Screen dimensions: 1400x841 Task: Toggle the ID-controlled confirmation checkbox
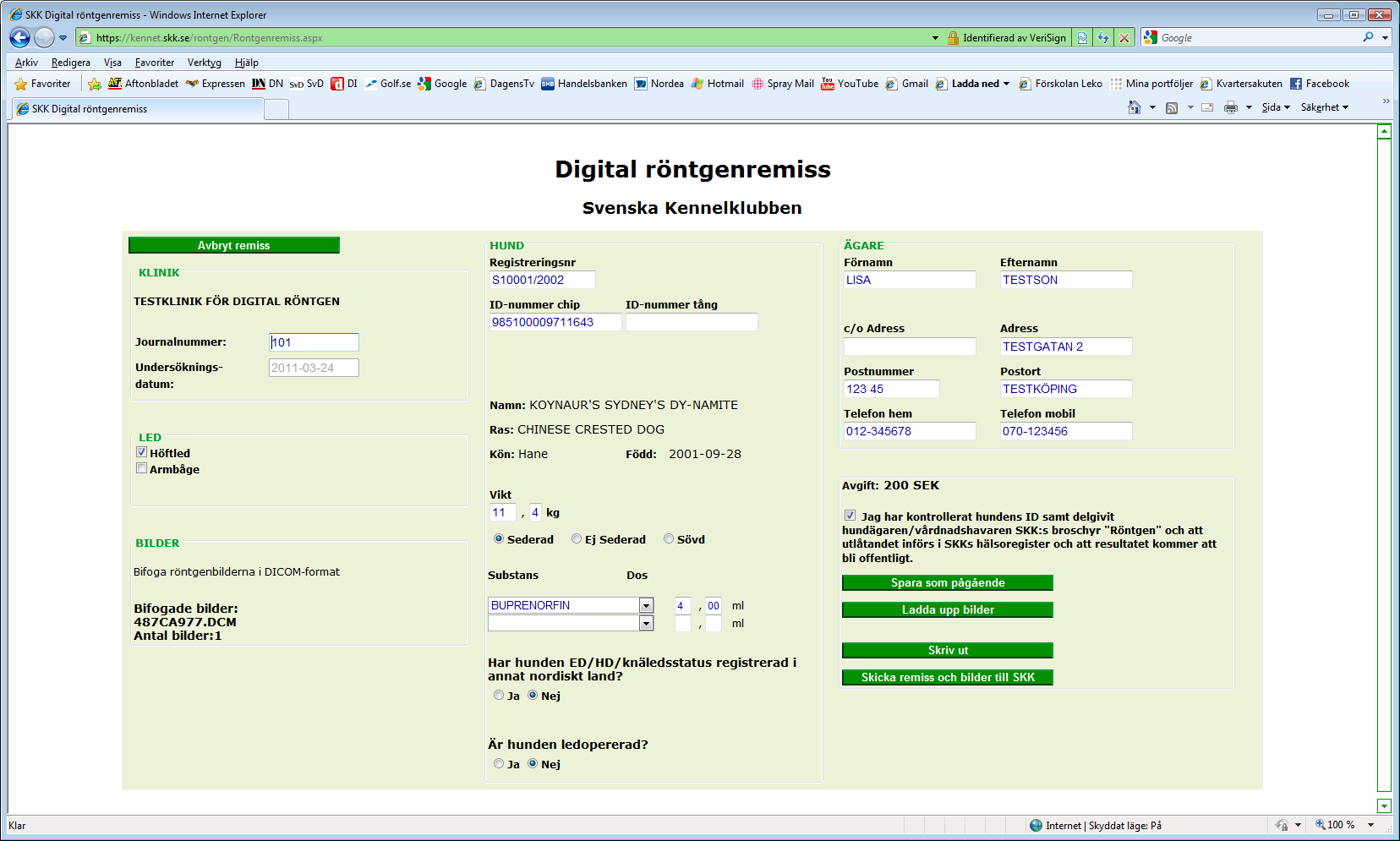[850, 516]
